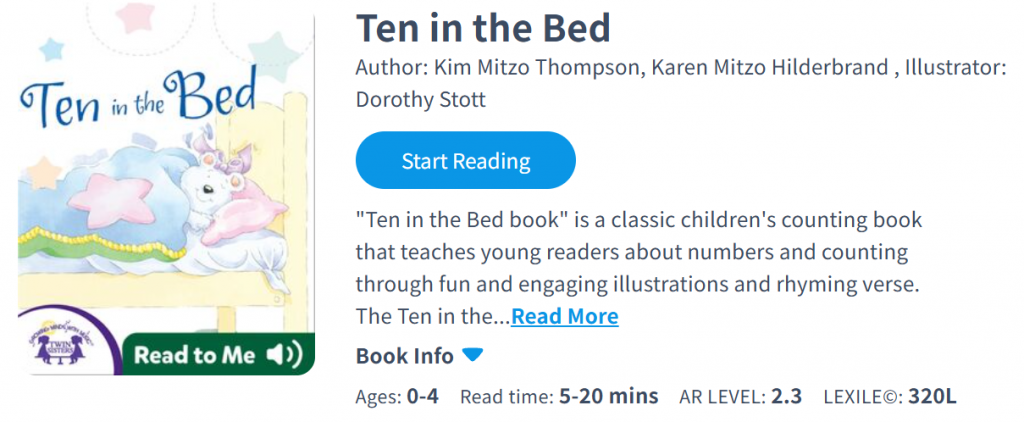
Task: Expand the Book Info section label
Action: point(405,356)
